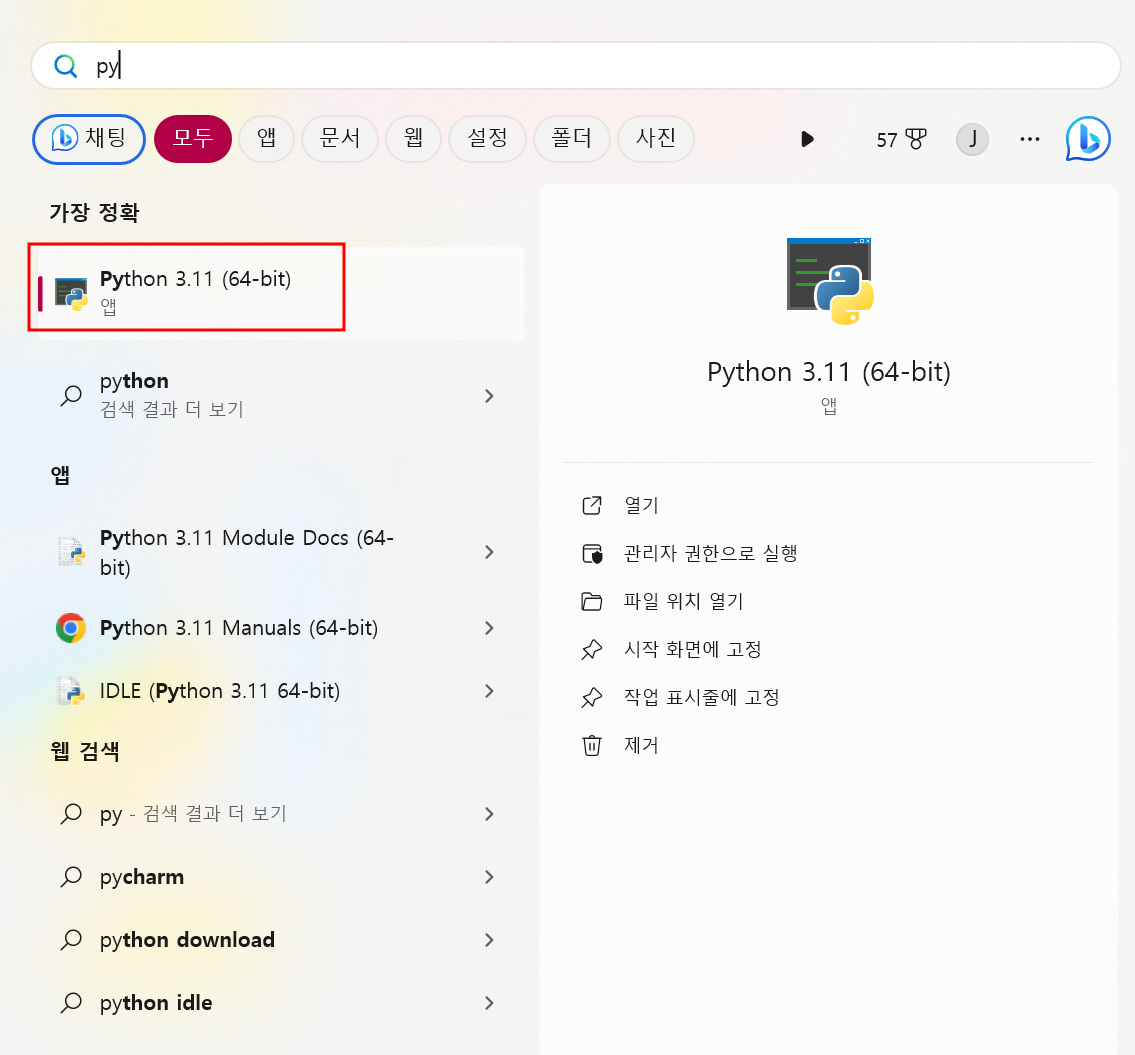This screenshot has width=1135, height=1055.
Task: Expand the pycharm suggestion chevron
Action: tap(489, 877)
